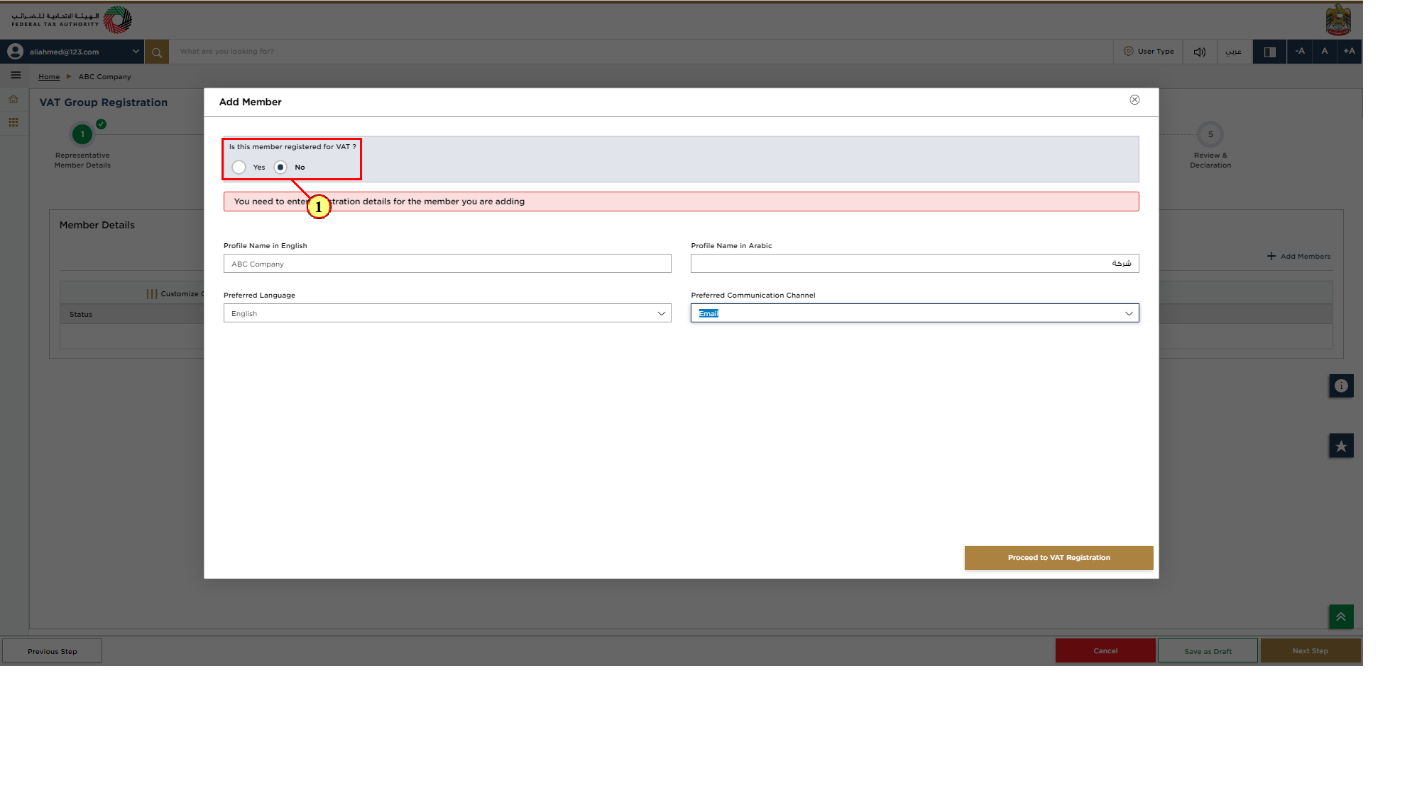This screenshot has width=1414, height=801.
Task: Click step 5 Review & Declaration
Action: pyautogui.click(x=1210, y=134)
